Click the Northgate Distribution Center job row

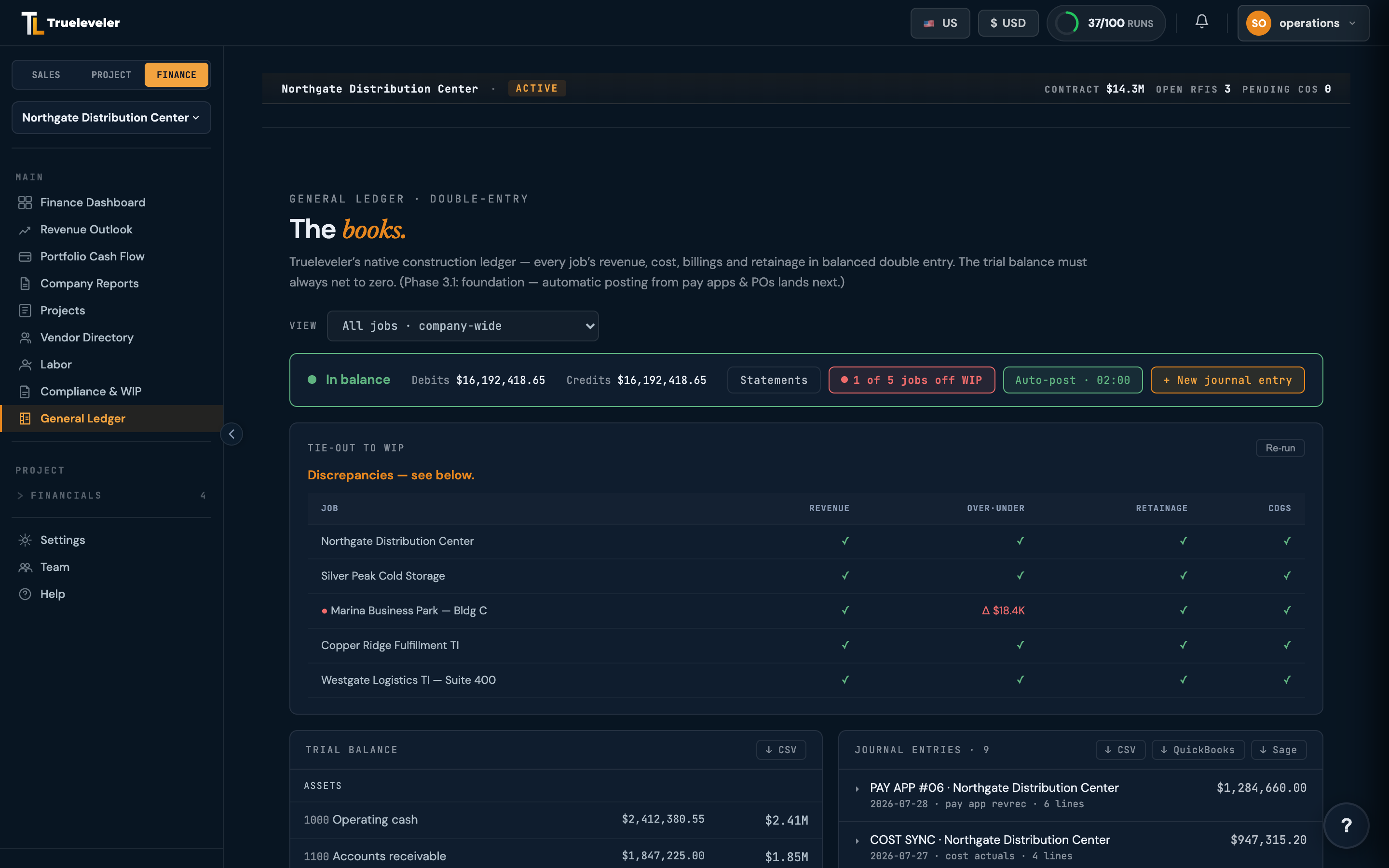[x=806, y=542]
